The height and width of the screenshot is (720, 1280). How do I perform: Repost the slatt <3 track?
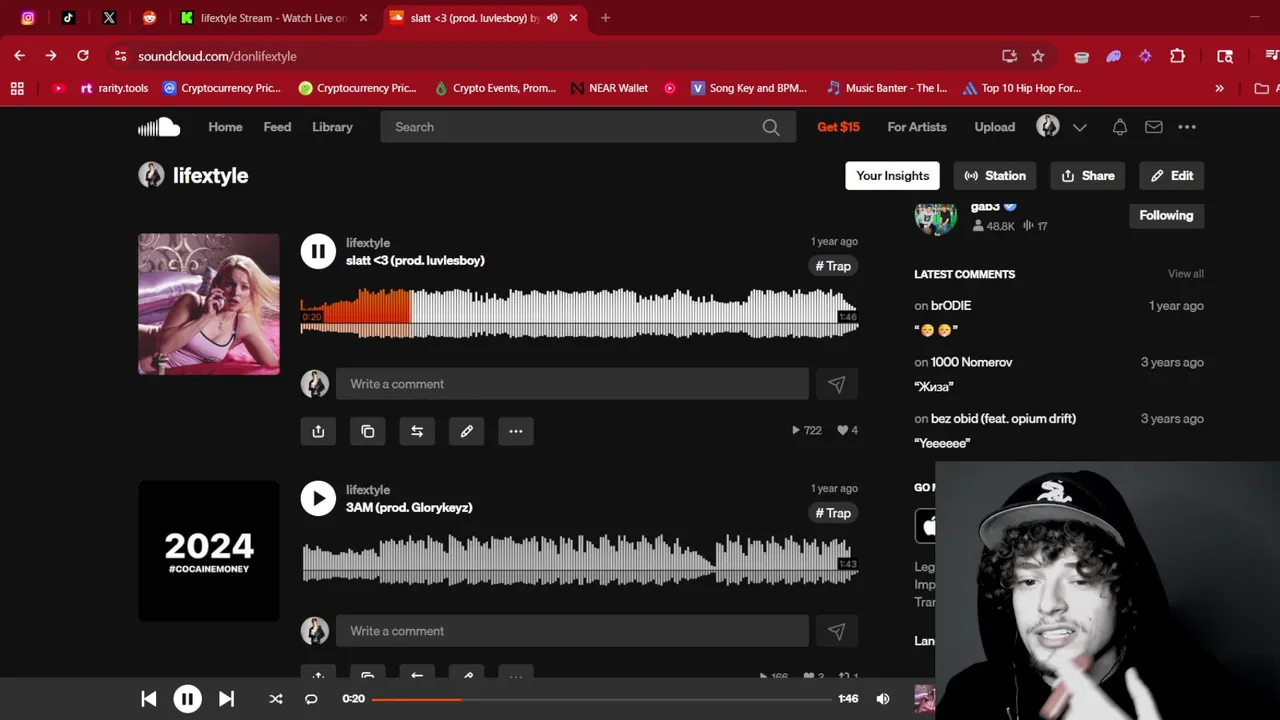click(417, 431)
